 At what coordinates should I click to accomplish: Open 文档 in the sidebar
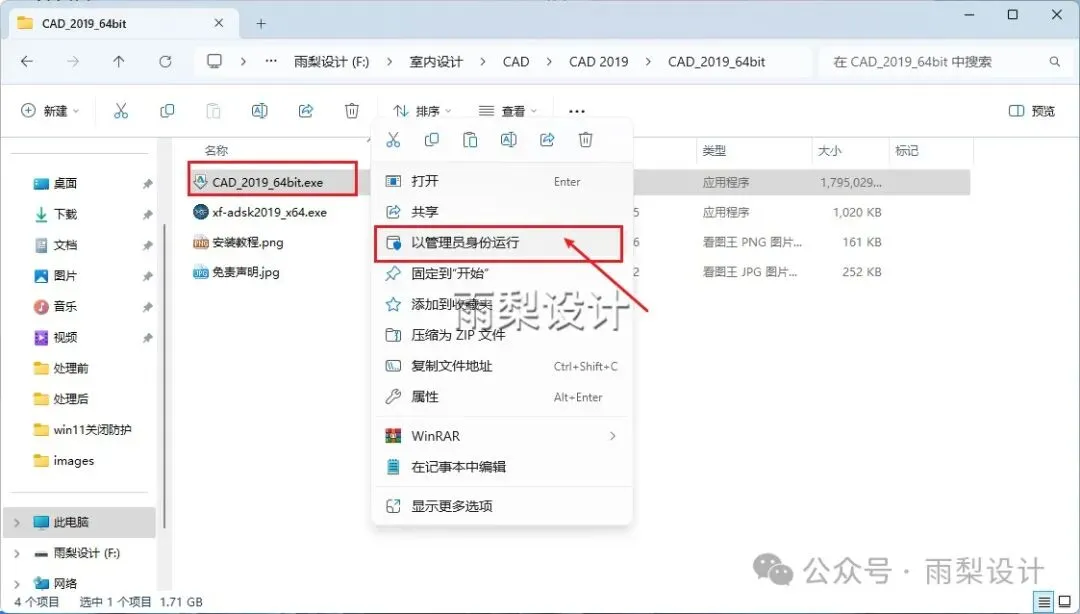click(x=65, y=245)
